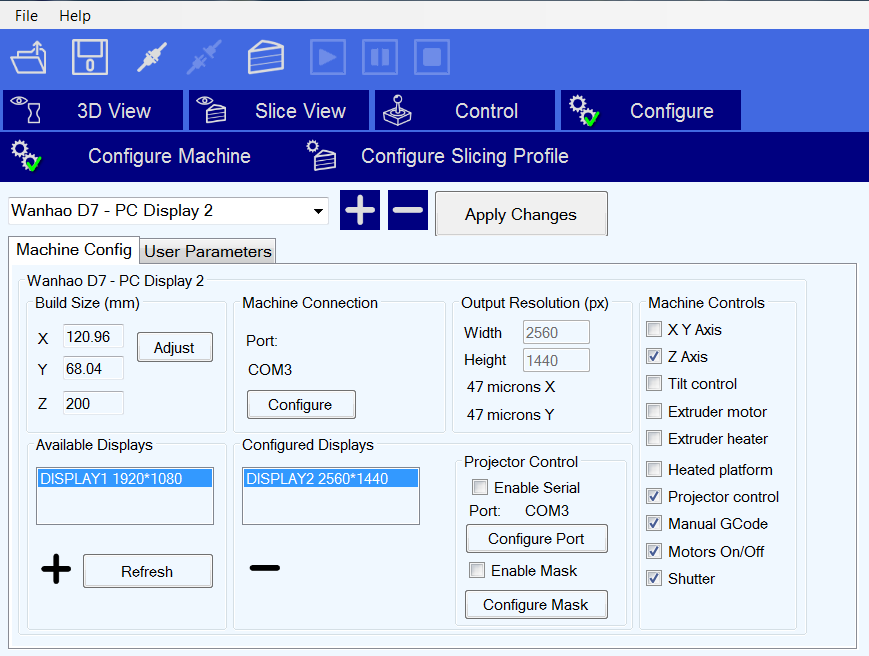Uncheck the Shutter checkbox
This screenshot has height=656, width=869.
pyautogui.click(x=654, y=578)
